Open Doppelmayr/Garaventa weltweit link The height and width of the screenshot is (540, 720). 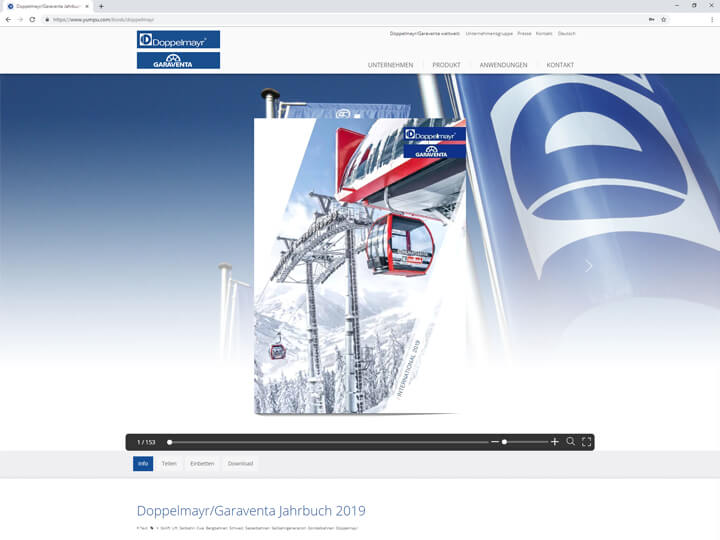[425, 34]
